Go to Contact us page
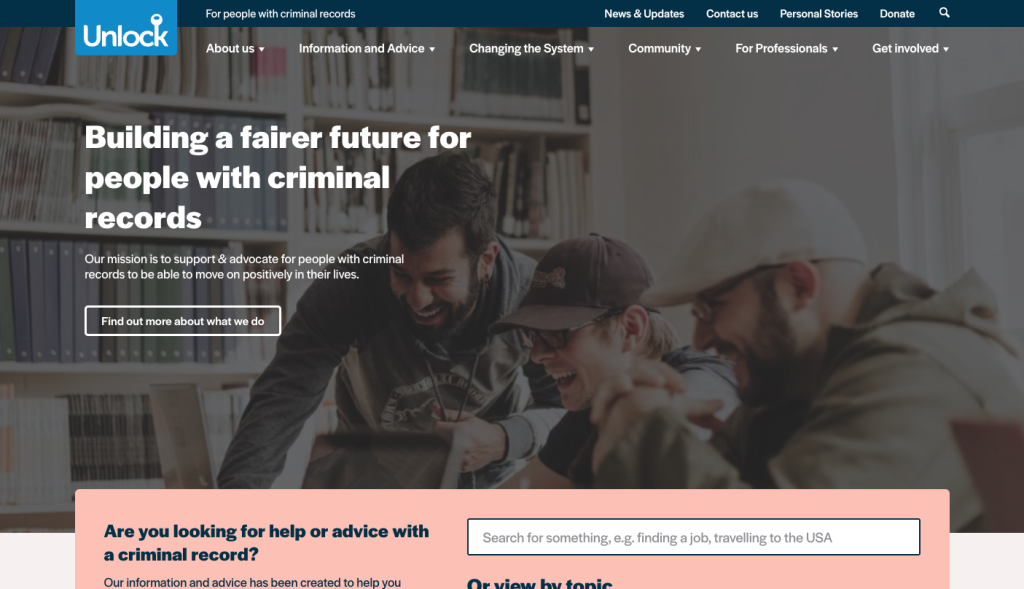Image resolution: width=1024 pixels, height=589 pixels. coord(732,14)
